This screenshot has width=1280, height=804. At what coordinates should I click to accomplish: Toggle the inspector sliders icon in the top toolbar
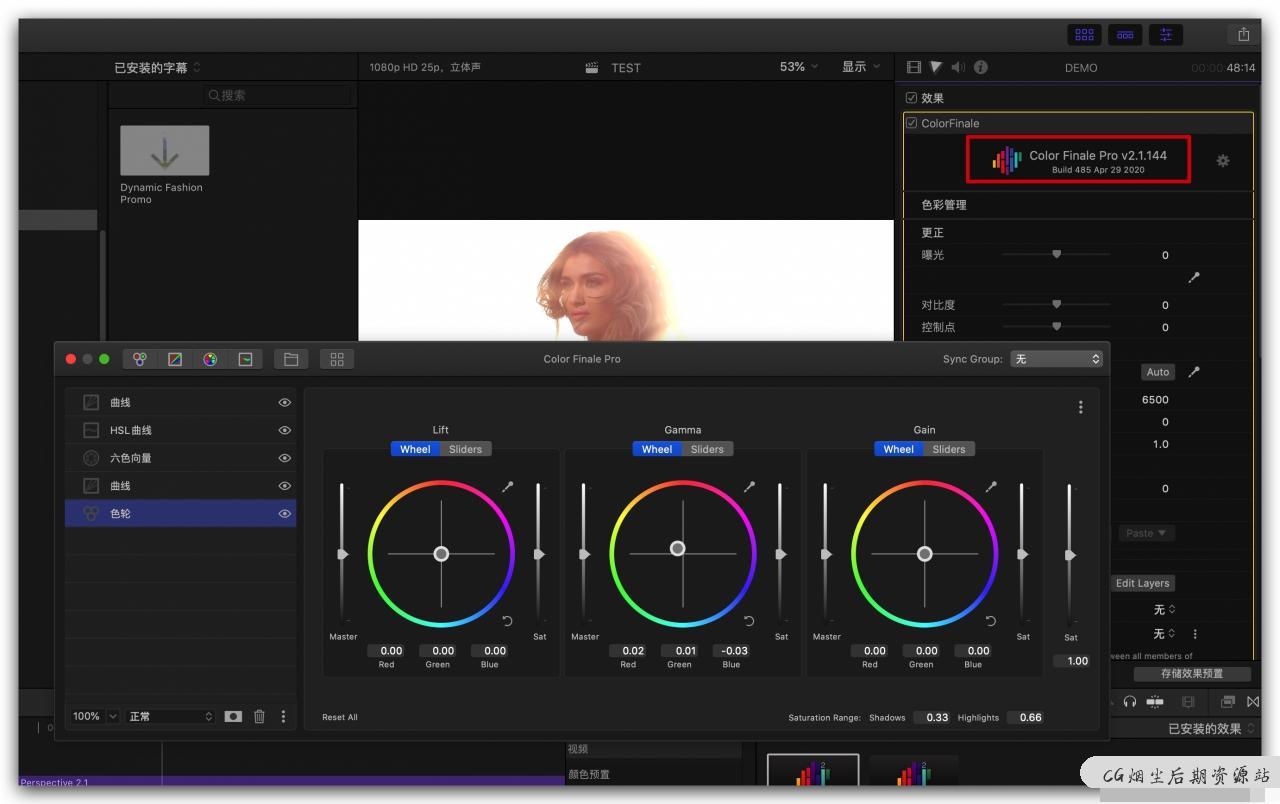1165,34
